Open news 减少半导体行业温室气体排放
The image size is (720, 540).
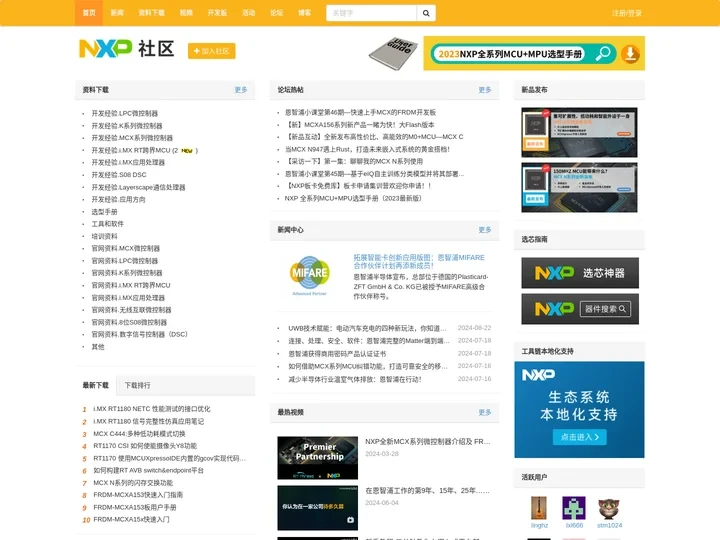354,379
